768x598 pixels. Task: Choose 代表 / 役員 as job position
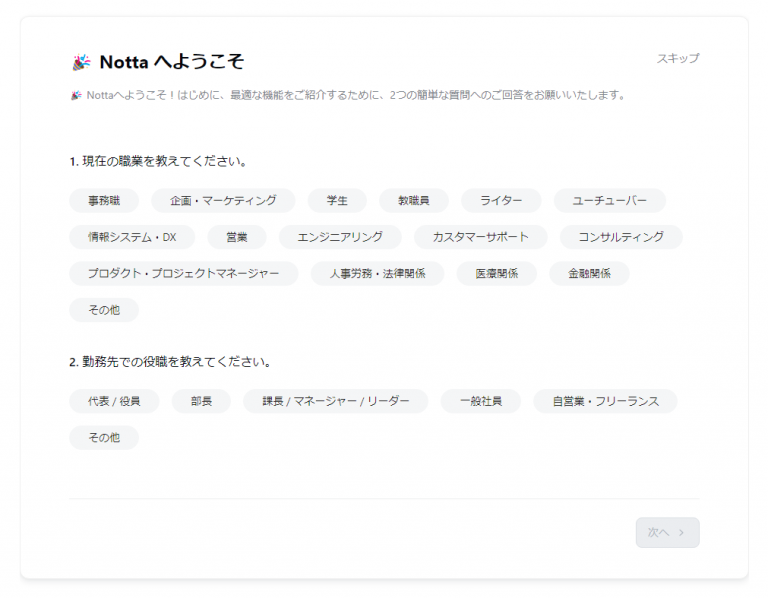[x=114, y=402]
